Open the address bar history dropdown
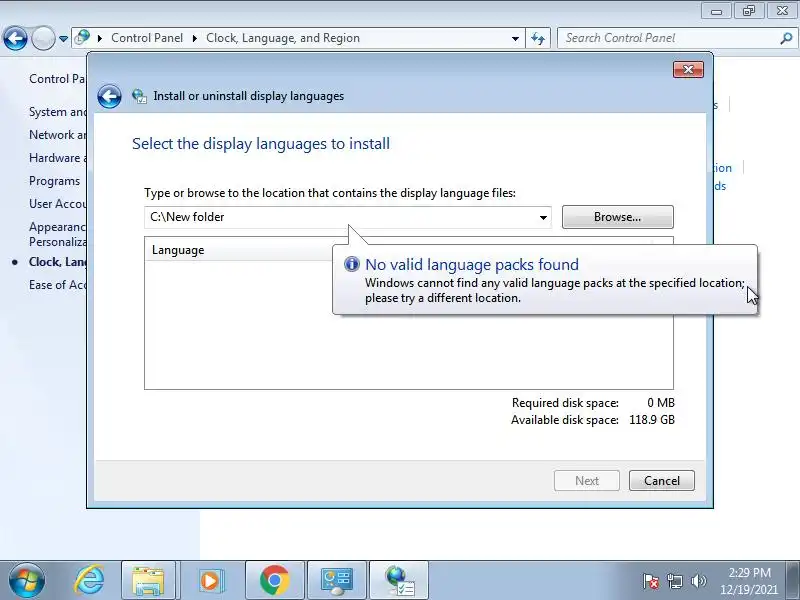The height and width of the screenshot is (600, 800). 515,38
